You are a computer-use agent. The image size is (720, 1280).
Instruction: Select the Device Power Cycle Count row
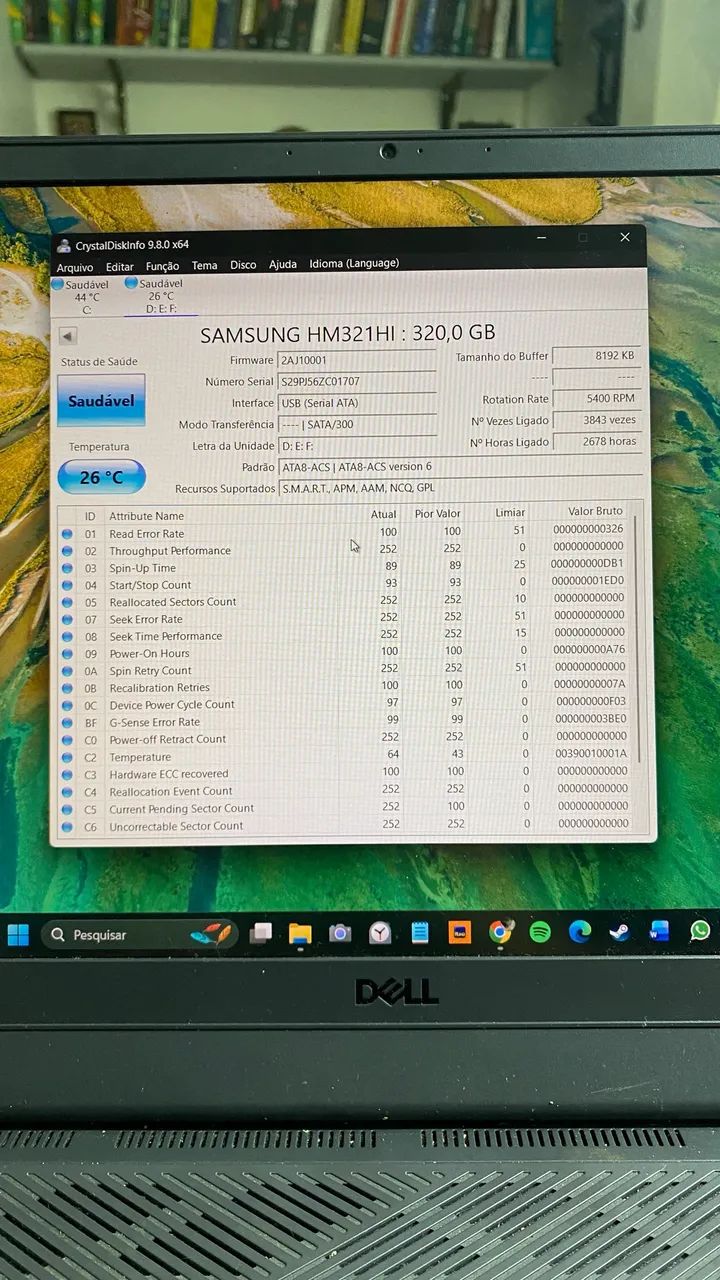[x=344, y=704]
